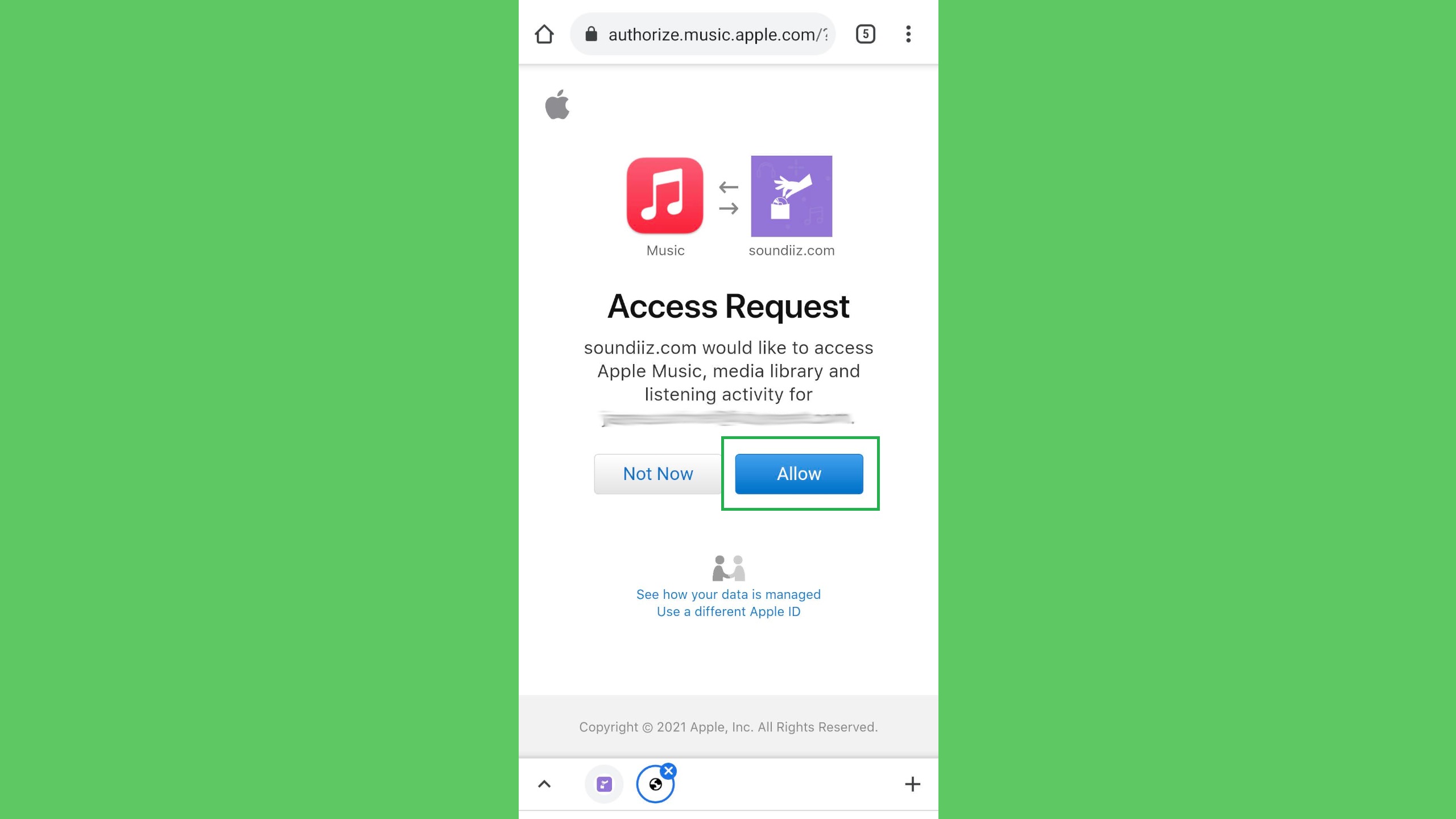This screenshot has height=819, width=1456.
Task: Click Not Now to decline access
Action: 657,473
